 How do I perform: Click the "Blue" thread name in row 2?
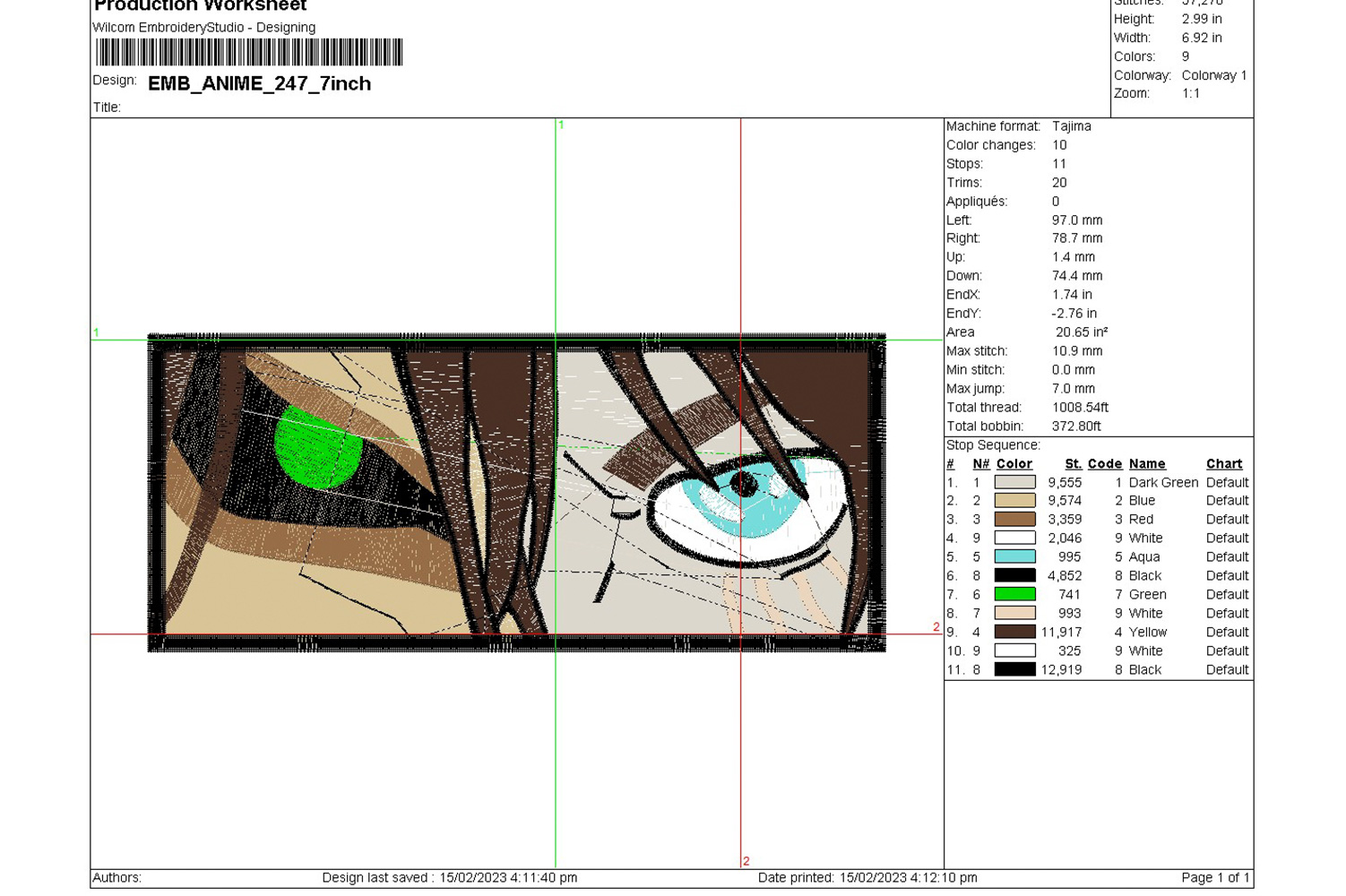[1142, 501]
